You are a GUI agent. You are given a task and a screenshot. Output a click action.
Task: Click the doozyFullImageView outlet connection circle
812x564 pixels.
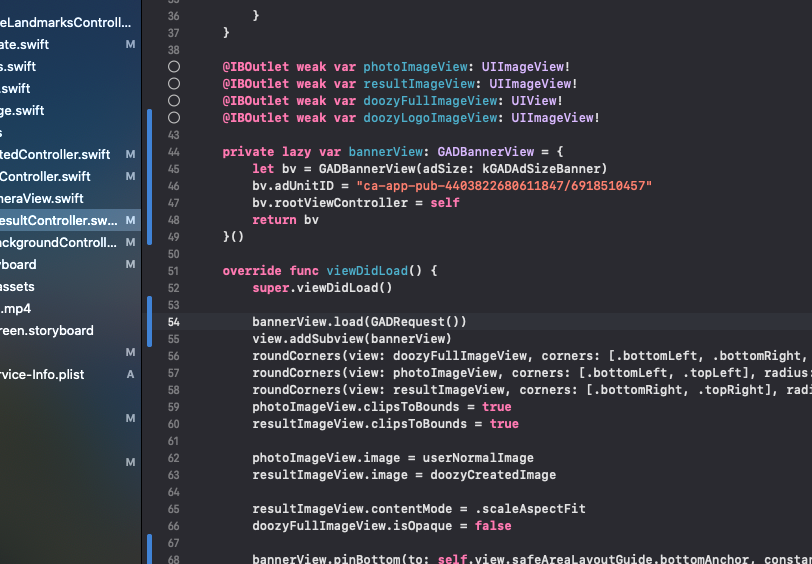[x=174, y=101]
